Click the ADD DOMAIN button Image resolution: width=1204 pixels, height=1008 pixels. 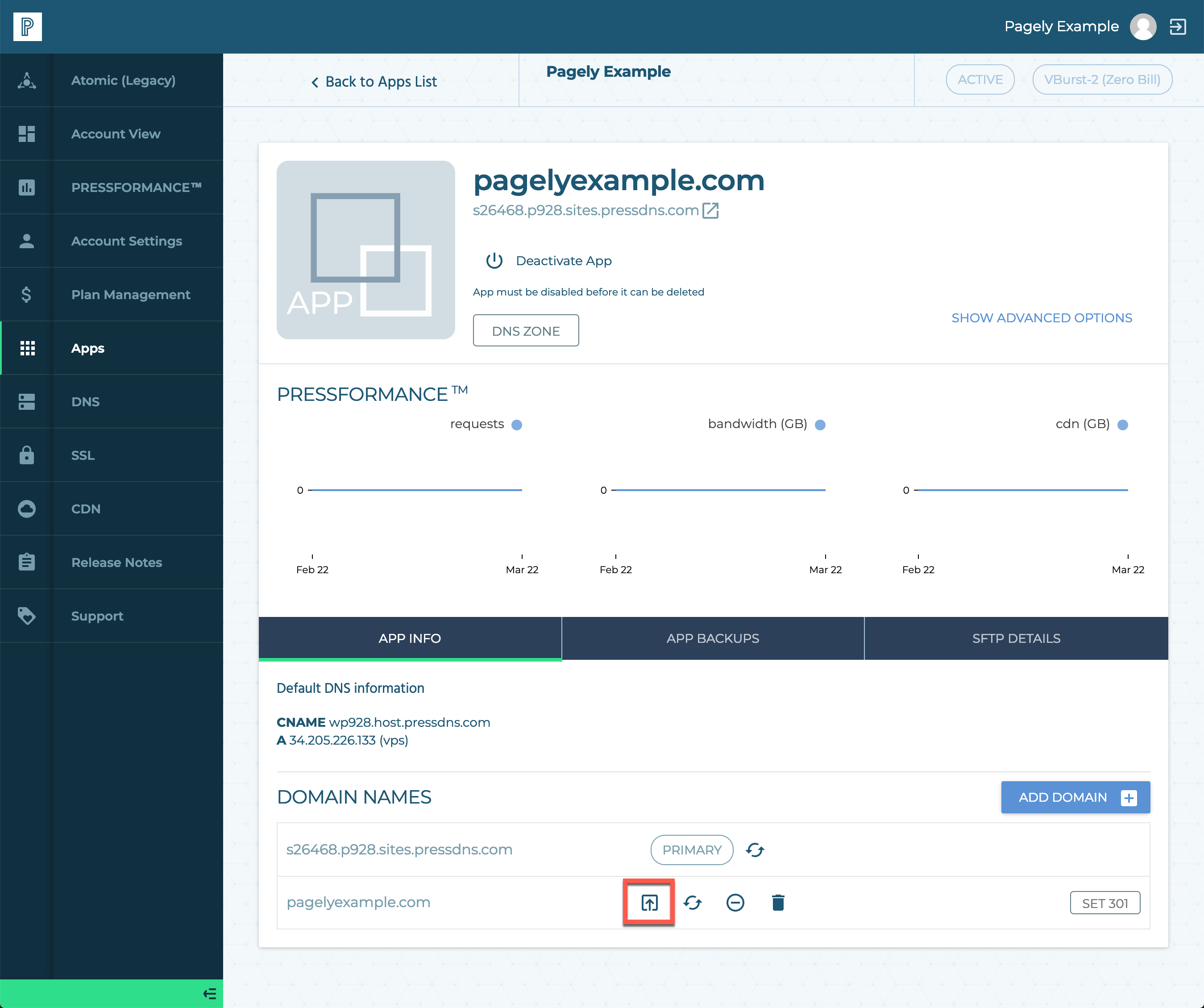(x=1075, y=798)
